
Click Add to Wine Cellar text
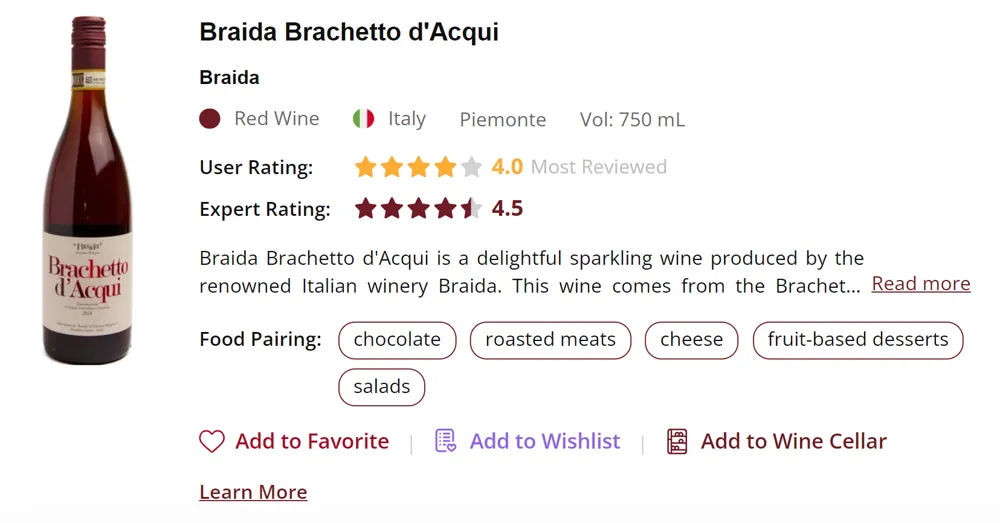(793, 442)
